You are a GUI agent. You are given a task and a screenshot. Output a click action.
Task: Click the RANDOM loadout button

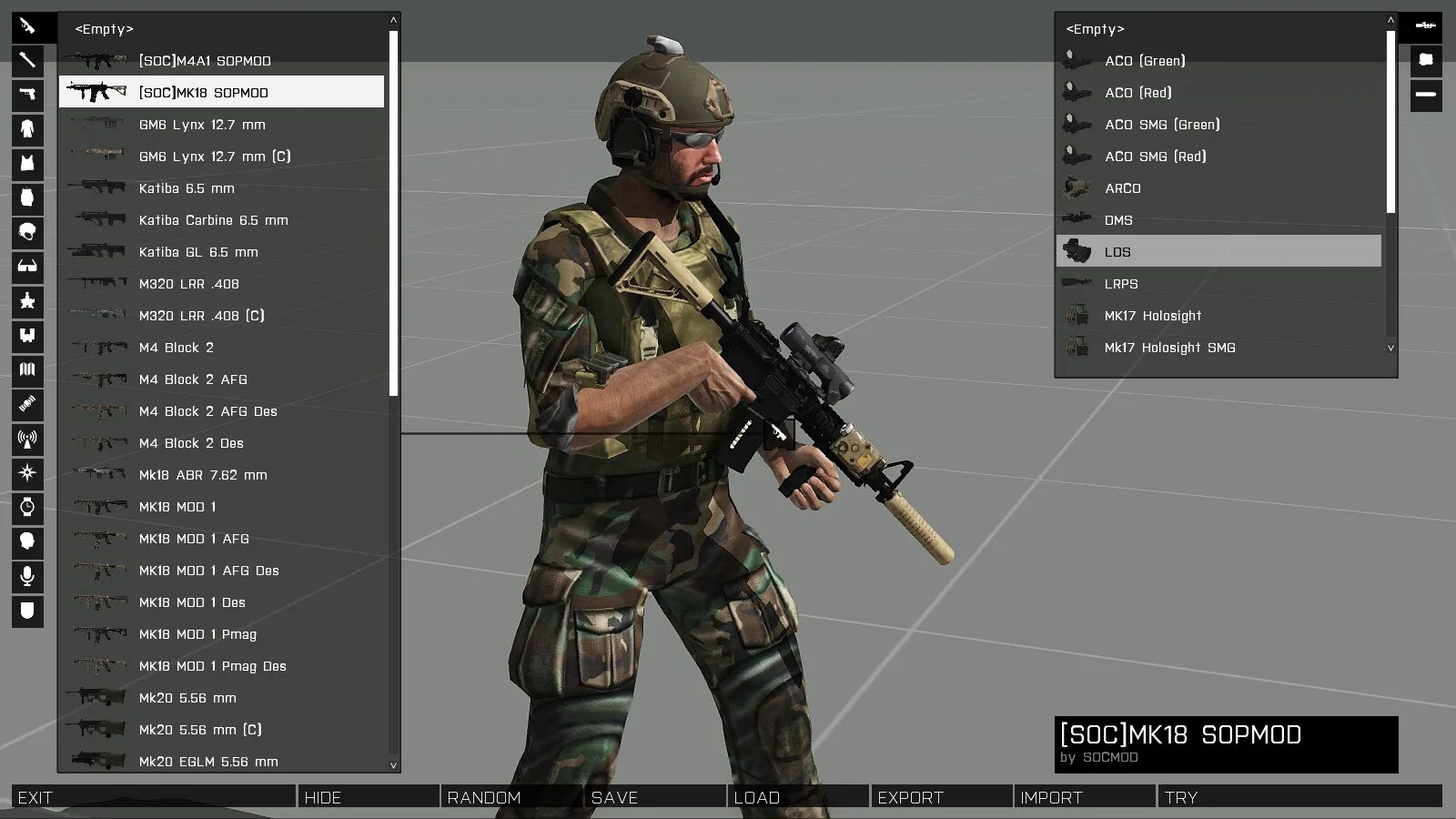pos(512,796)
